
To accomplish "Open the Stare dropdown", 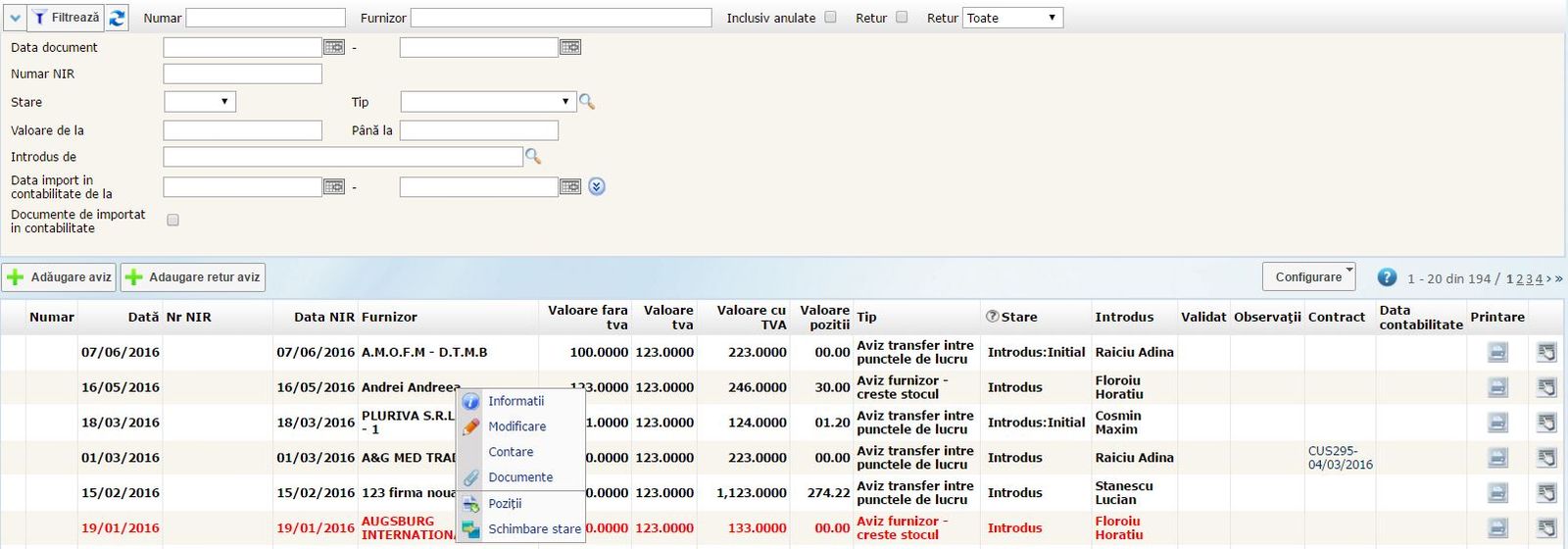I will (200, 102).
